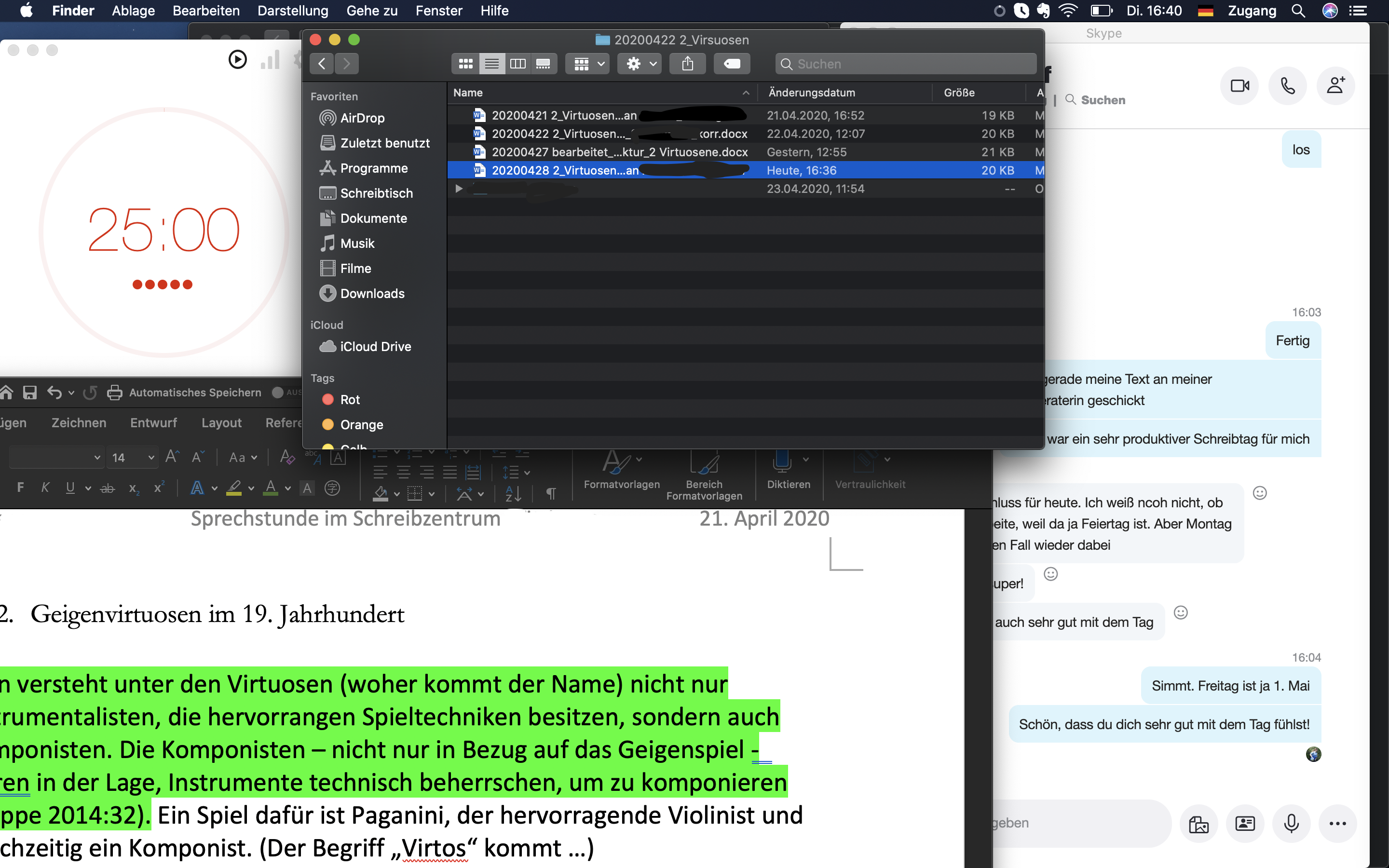Click Finder share button
Screen dimensions: 1389x868
tap(688, 64)
